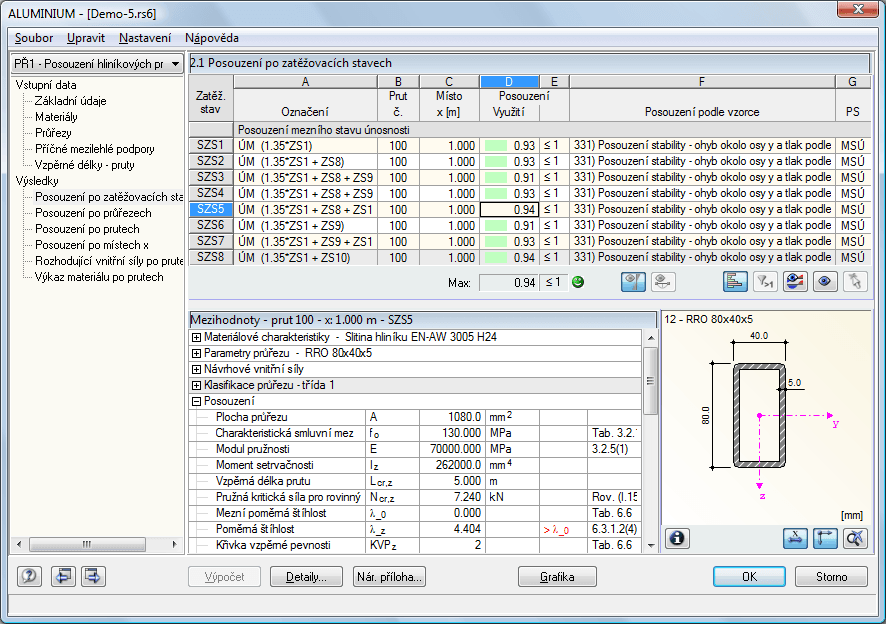Click the show results in model eye icon
Image resolution: width=886 pixels, height=624 pixels.
pyautogui.click(x=795, y=281)
